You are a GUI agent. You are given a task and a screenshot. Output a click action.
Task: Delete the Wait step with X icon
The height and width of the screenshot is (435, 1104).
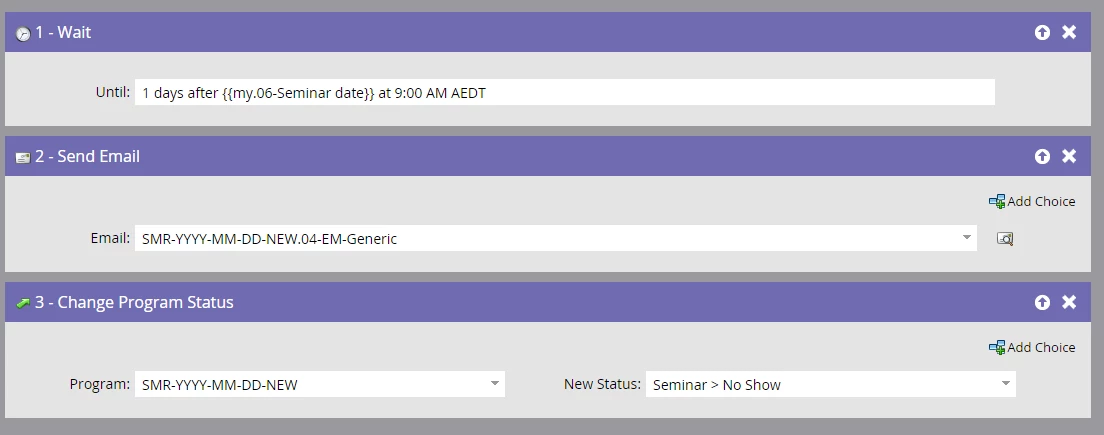click(x=1069, y=32)
